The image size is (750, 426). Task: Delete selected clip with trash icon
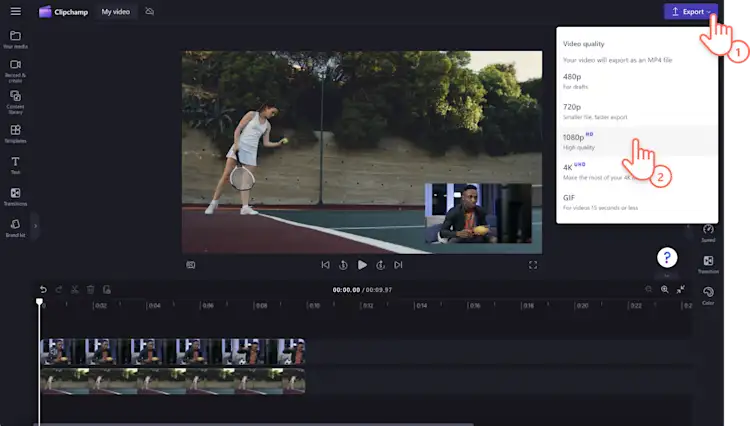click(90, 289)
